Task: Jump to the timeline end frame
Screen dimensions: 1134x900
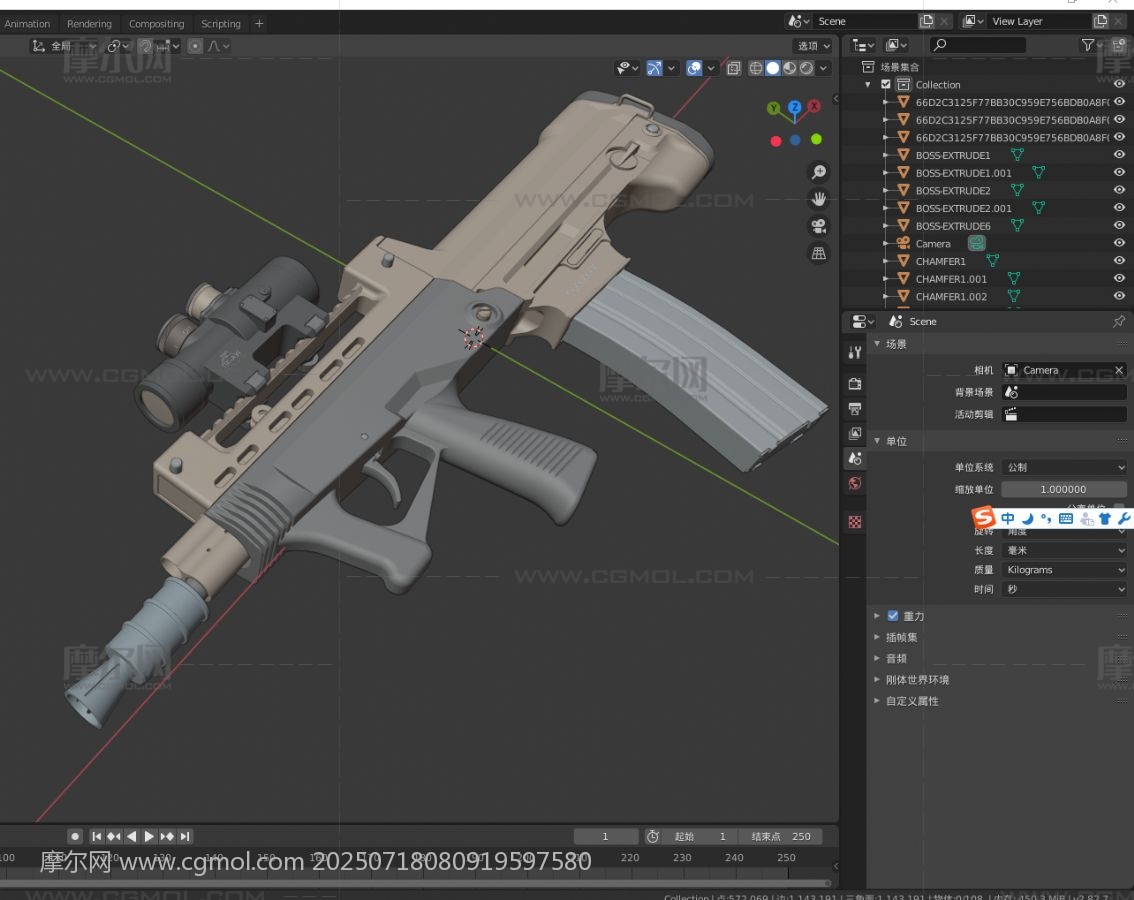Action: pos(185,836)
